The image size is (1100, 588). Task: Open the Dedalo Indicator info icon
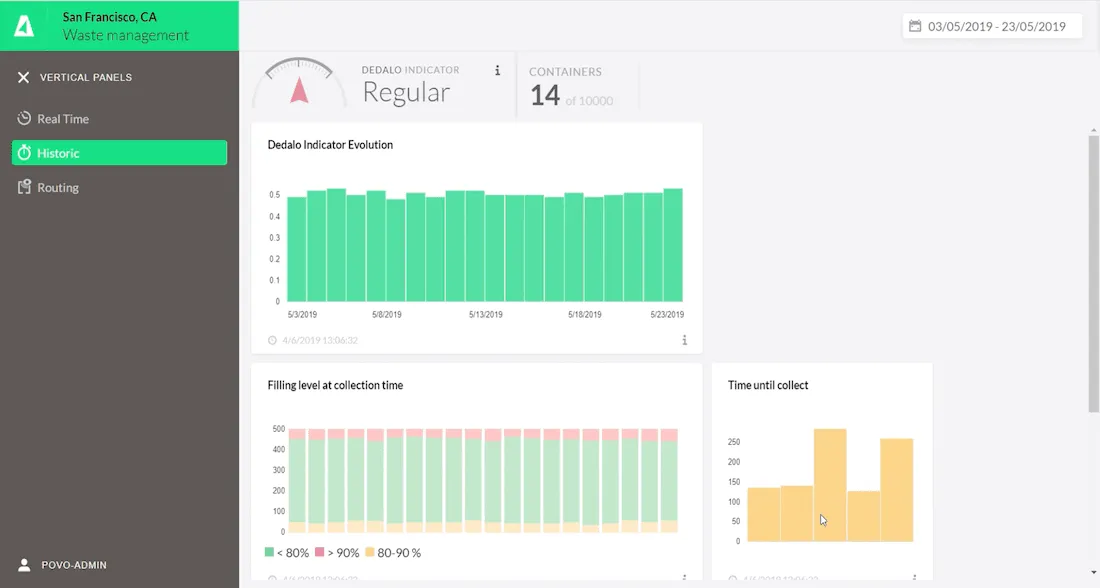(x=498, y=70)
